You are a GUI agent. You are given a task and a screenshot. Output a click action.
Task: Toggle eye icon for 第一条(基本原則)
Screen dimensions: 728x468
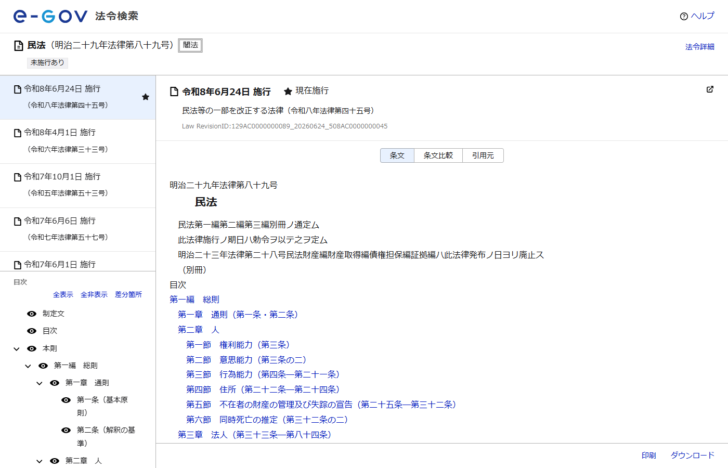(66, 400)
